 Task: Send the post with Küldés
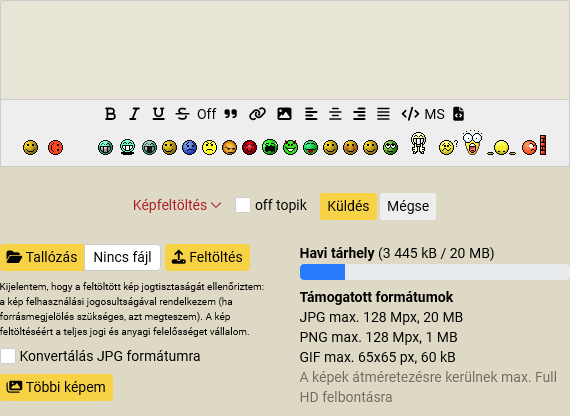tap(348, 206)
